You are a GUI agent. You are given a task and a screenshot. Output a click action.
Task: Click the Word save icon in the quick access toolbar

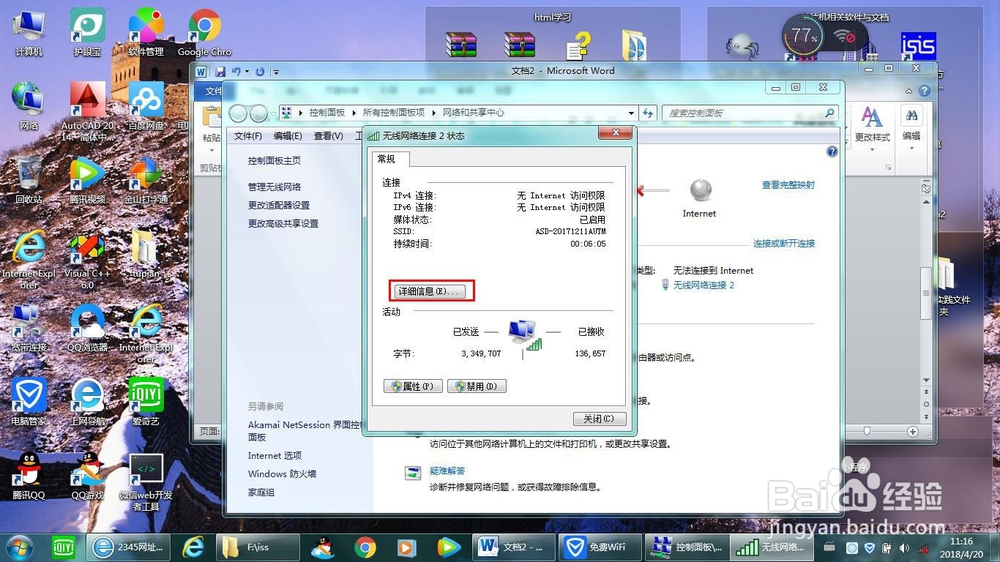pos(220,71)
